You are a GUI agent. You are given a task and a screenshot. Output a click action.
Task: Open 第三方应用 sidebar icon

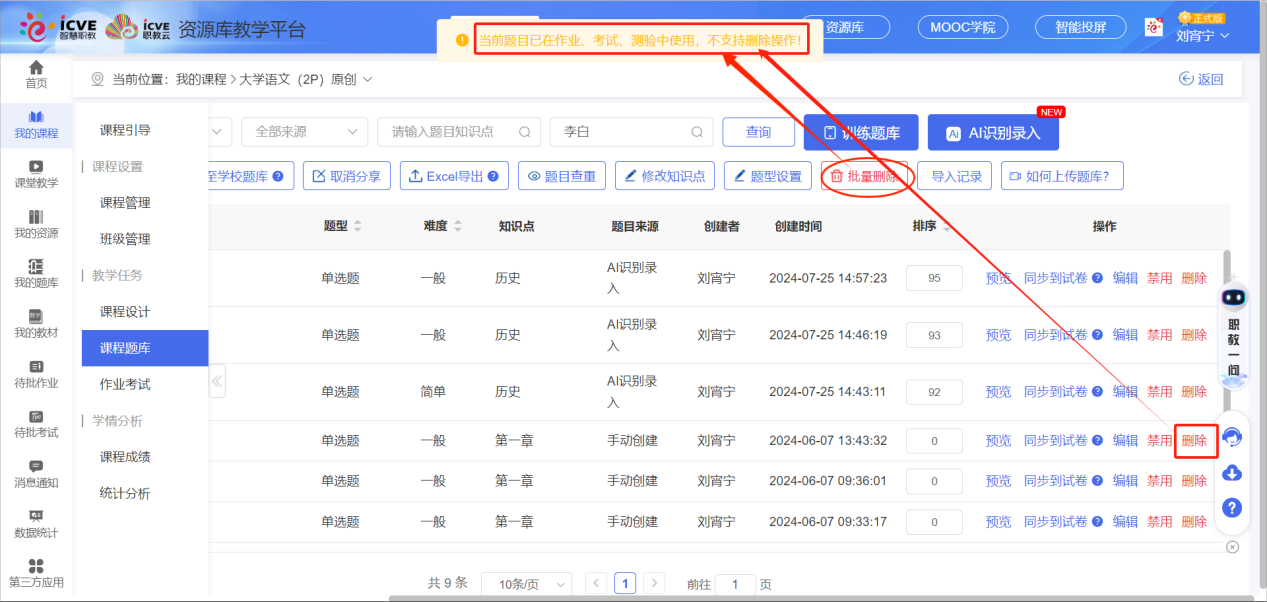[36, 573]
